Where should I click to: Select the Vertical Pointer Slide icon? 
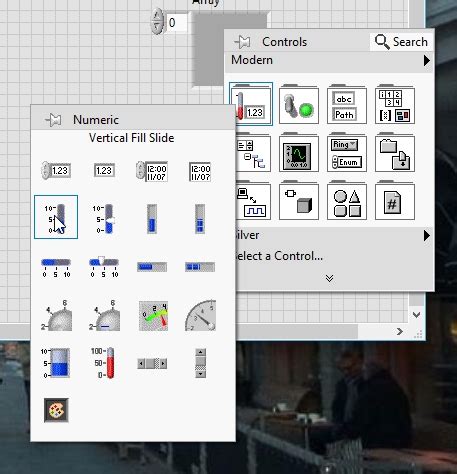[104, 219]
